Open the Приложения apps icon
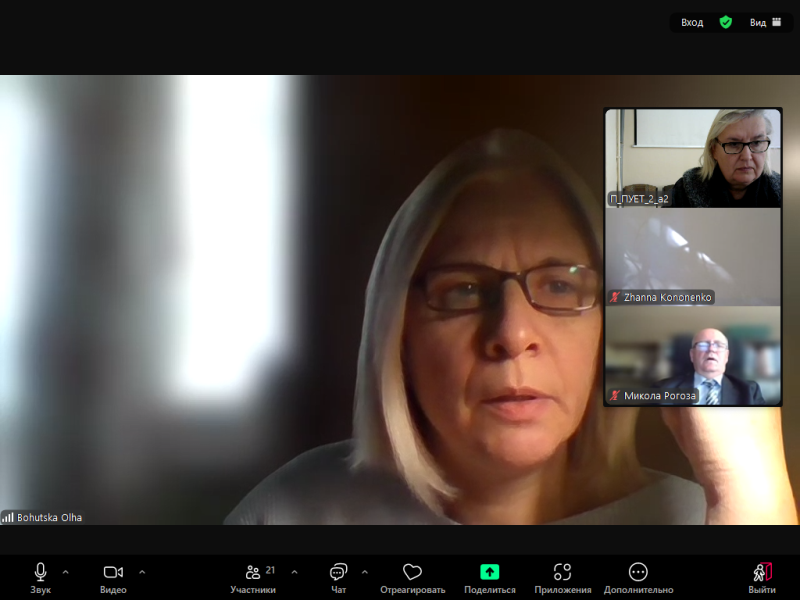Image resolution: width=800 pixels, height=600 pixels. pyautogui.click(x=562, y=572)
